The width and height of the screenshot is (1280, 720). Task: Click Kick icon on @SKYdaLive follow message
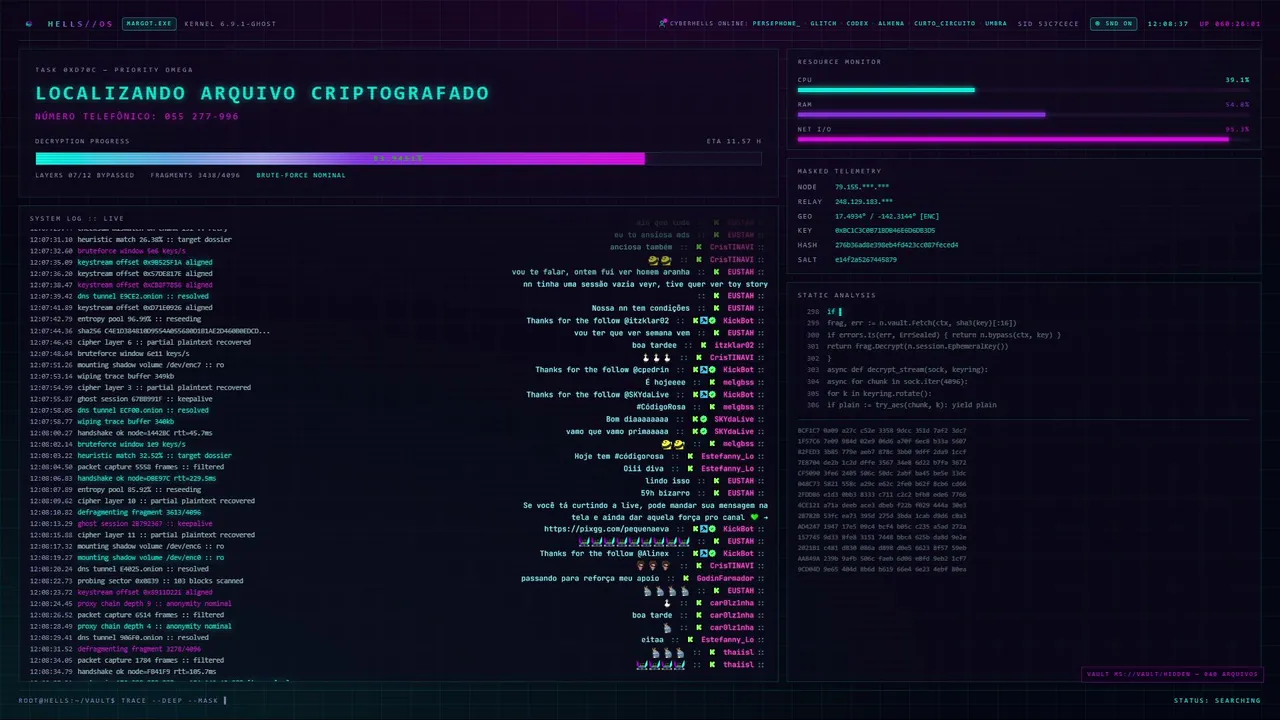coord(695,395)
